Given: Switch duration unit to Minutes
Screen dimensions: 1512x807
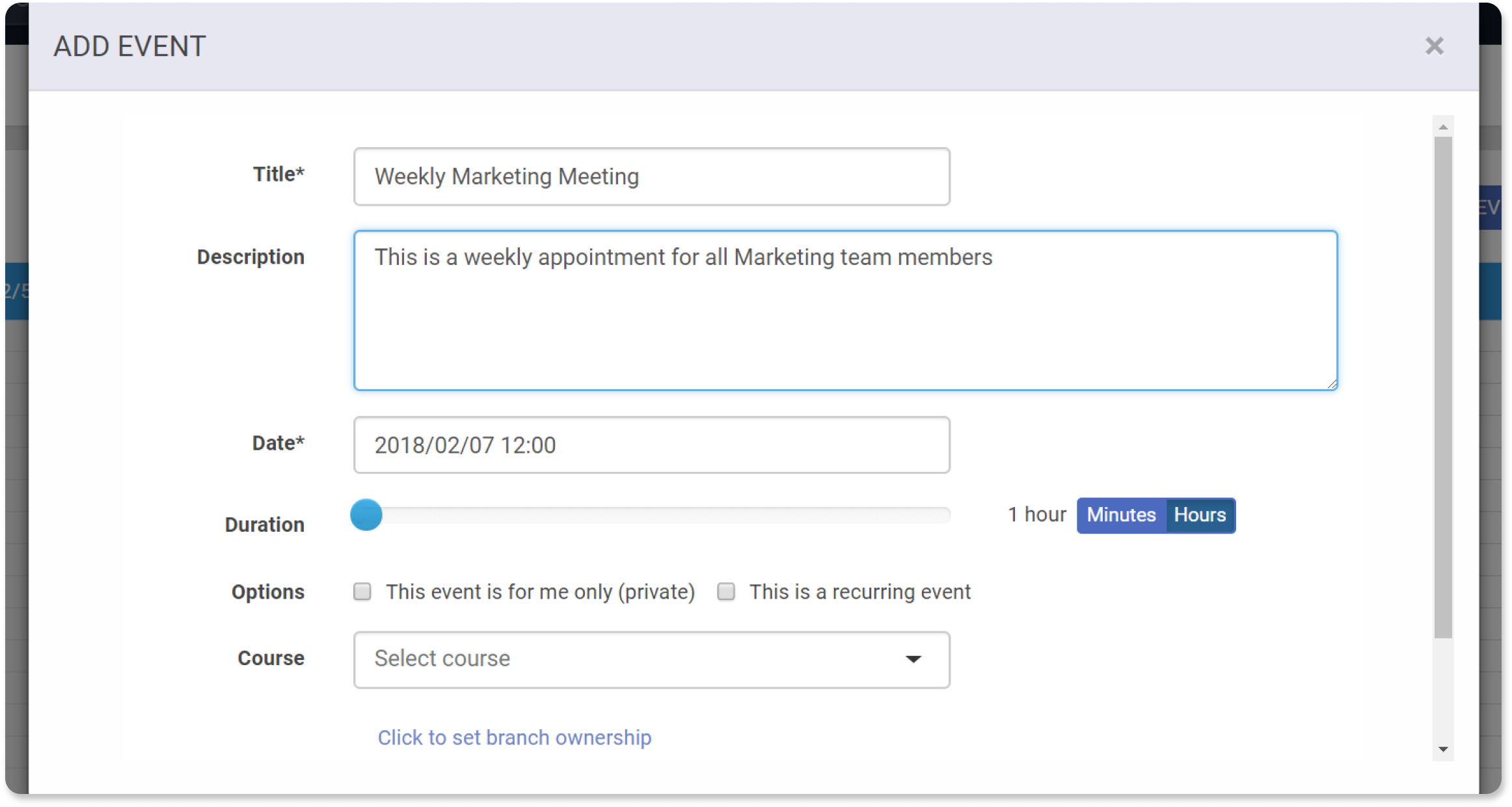Looking at the screenshot, I should (1121, 515).
